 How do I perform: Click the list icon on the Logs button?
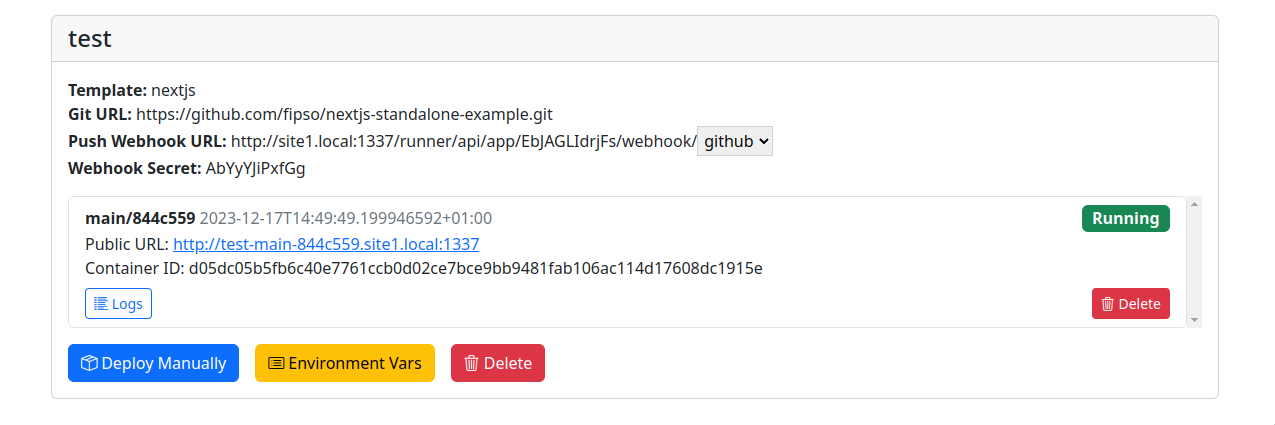pyautogui.click(x=101, y=304)
